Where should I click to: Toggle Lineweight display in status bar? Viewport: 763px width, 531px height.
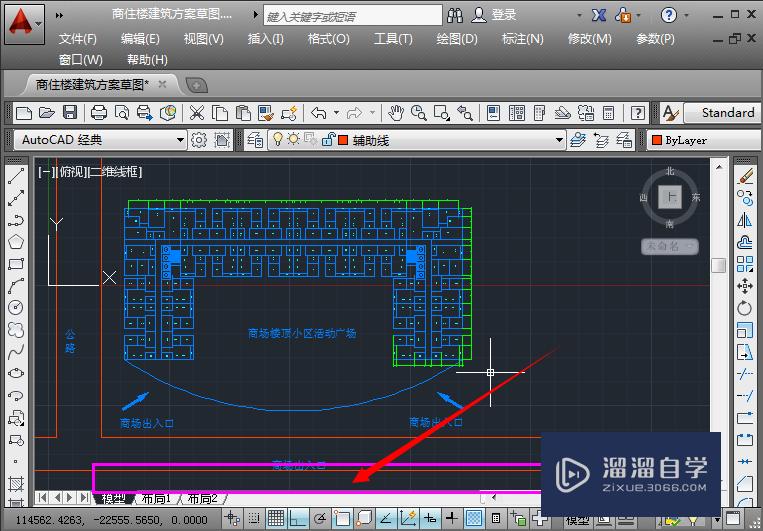point(452,518)
